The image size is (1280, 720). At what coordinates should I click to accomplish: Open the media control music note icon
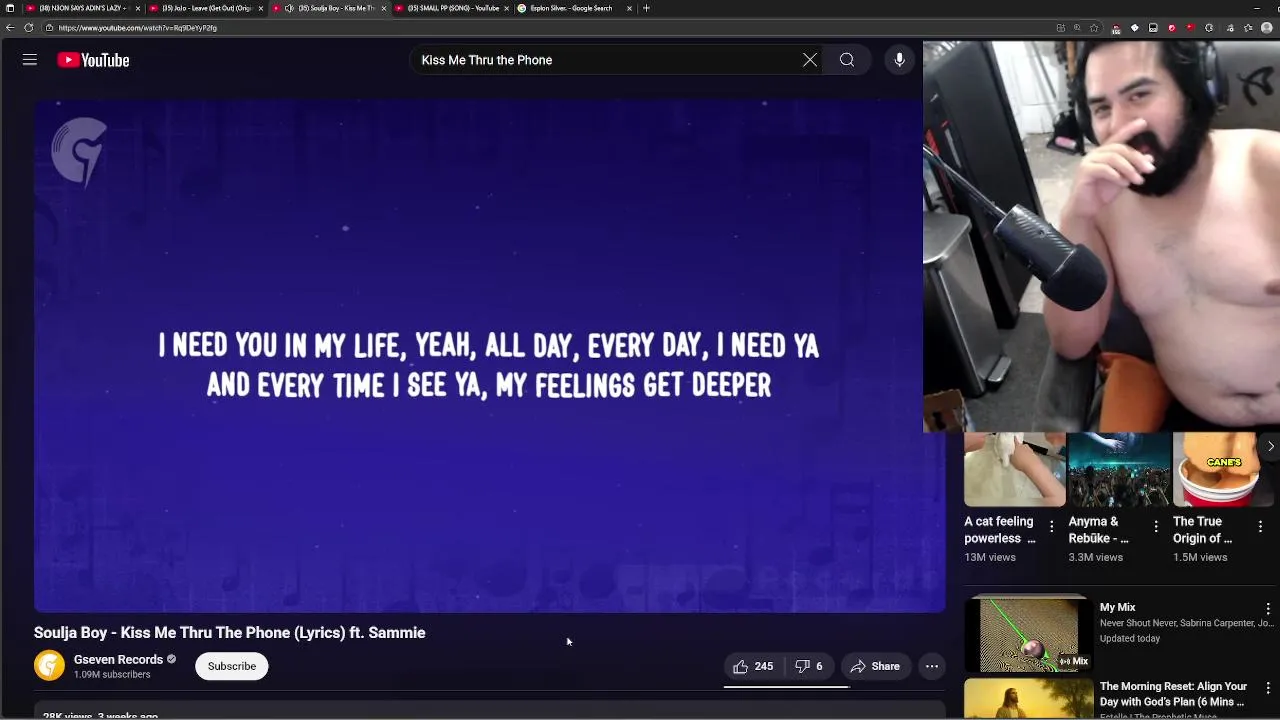pyautogui.click(x=1230, y=28)
